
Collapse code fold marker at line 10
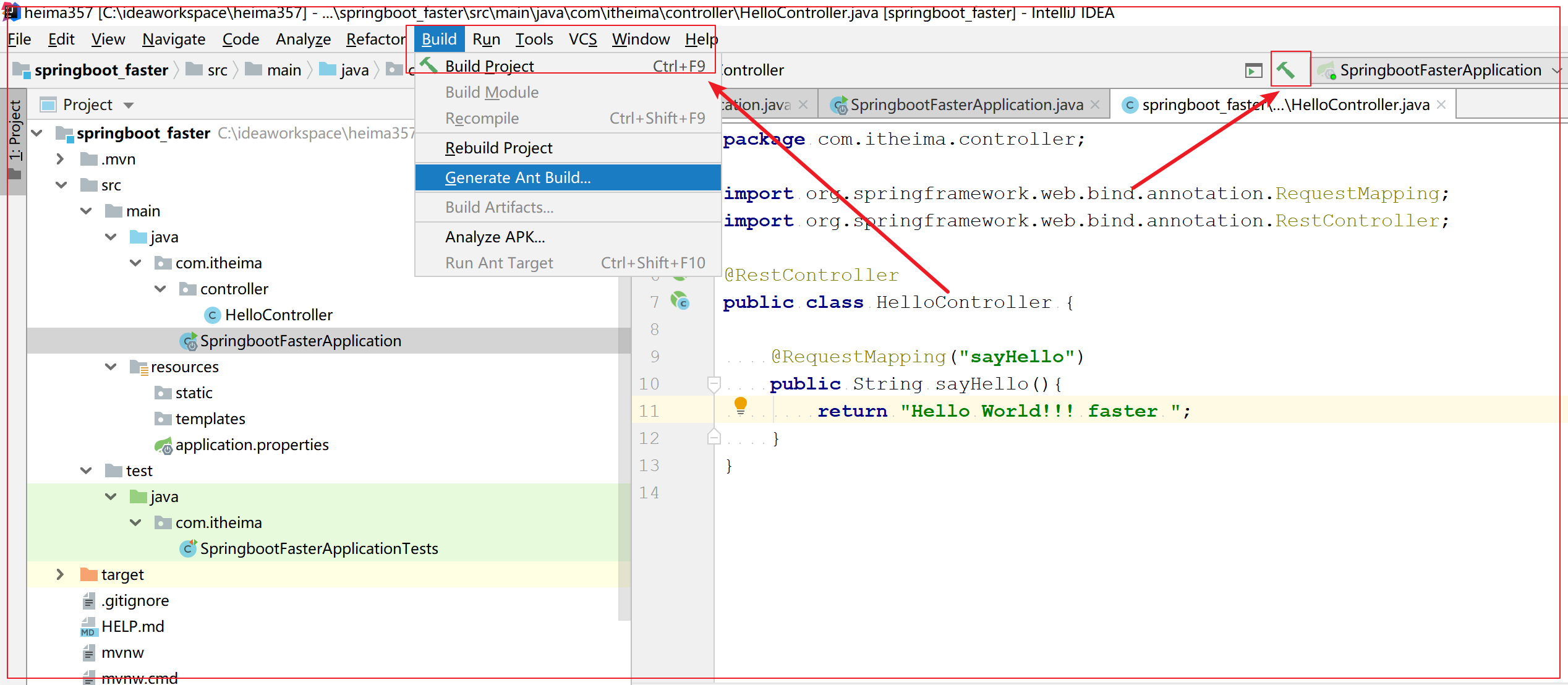click(x=714, y=384)
